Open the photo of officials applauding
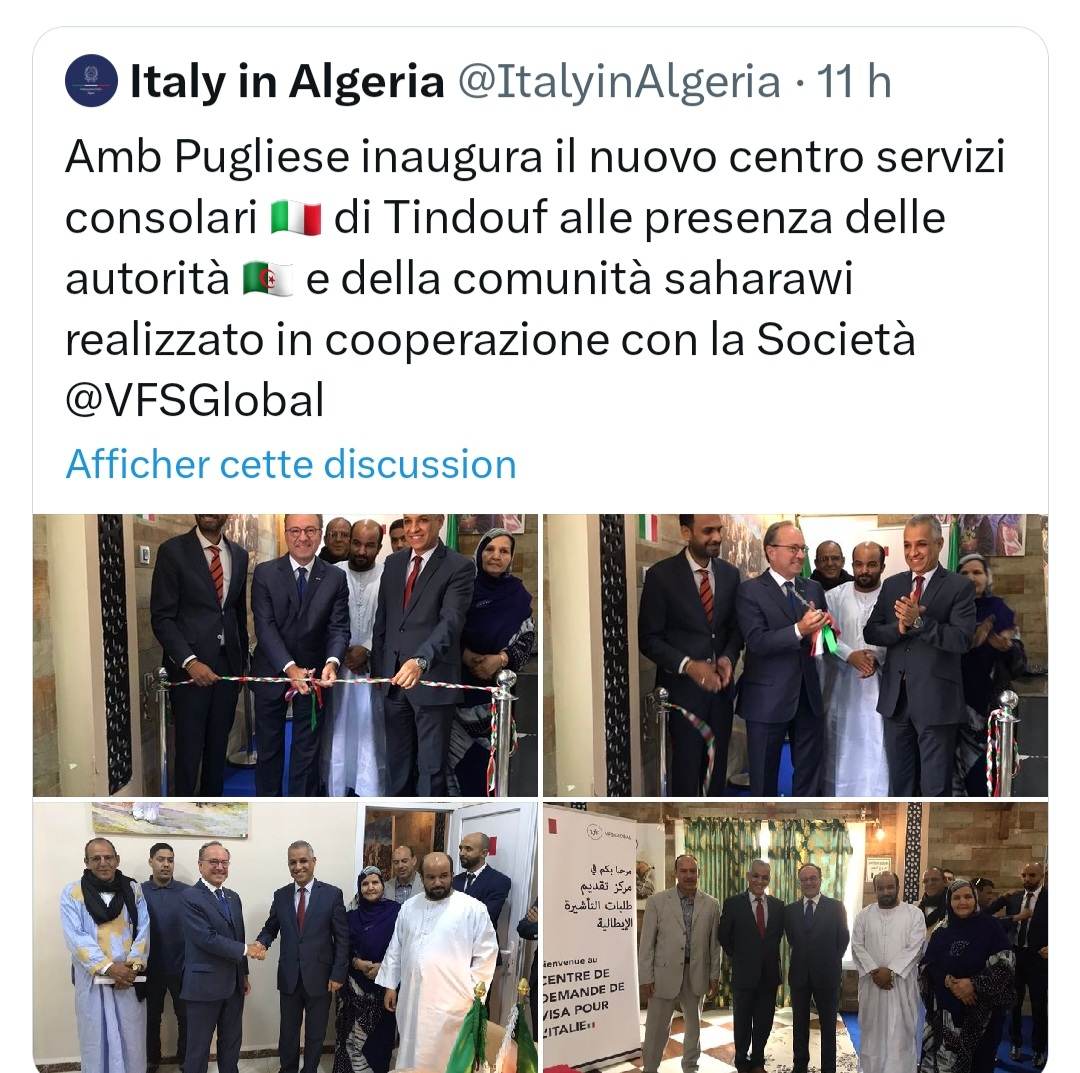 pos(796,655)
